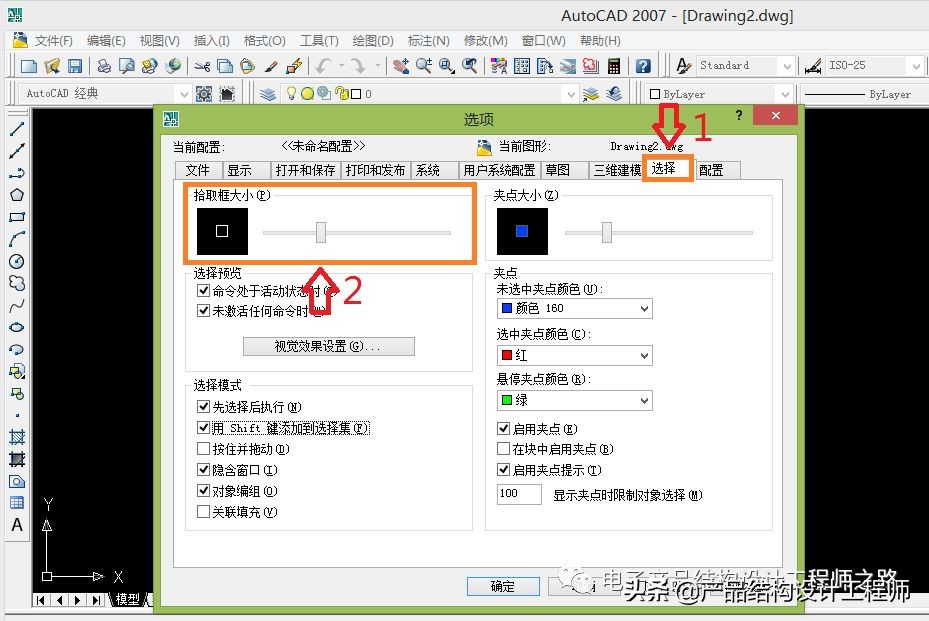Switch to the 用户系统配置 tab
This screenshot has width=929, height=621.
point(499,171)
